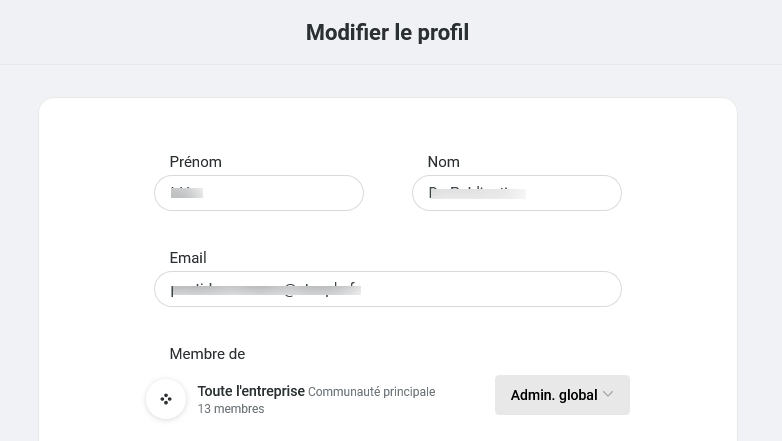
Task: Select the Toute l'entreprise community name
Action: click(x=251, y=391)
